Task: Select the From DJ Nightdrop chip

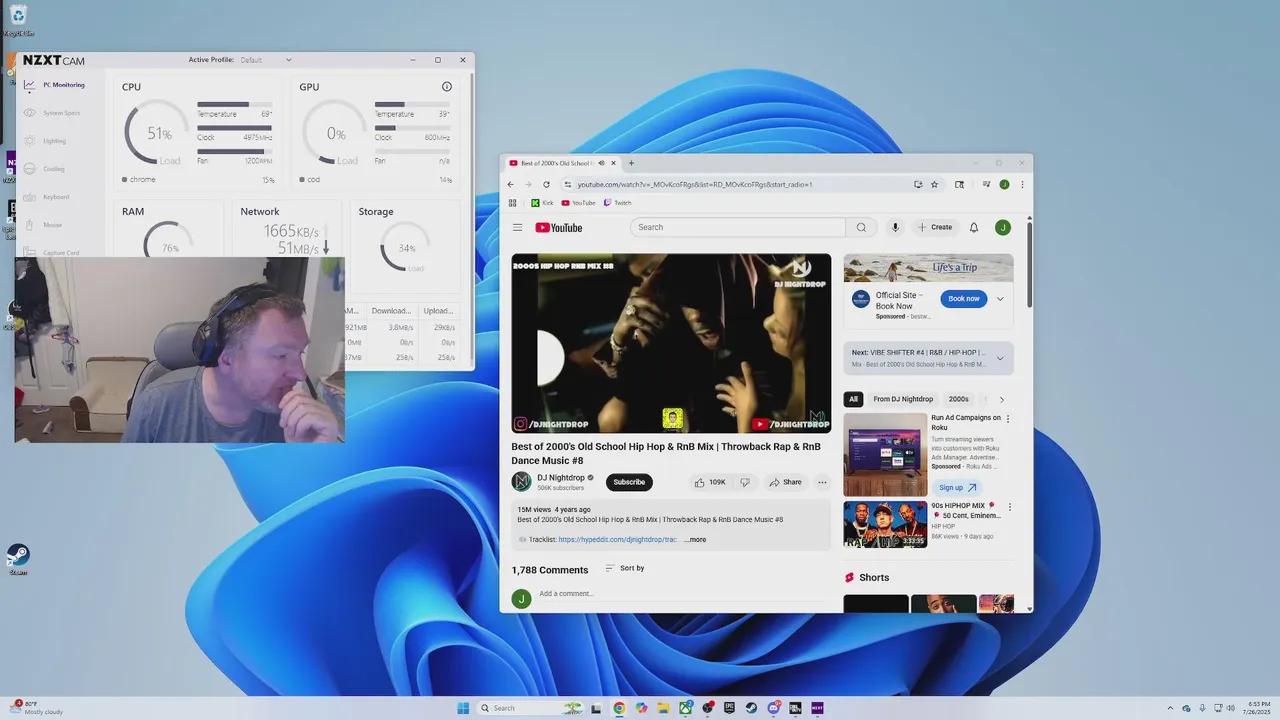Action: click(903, 399)
